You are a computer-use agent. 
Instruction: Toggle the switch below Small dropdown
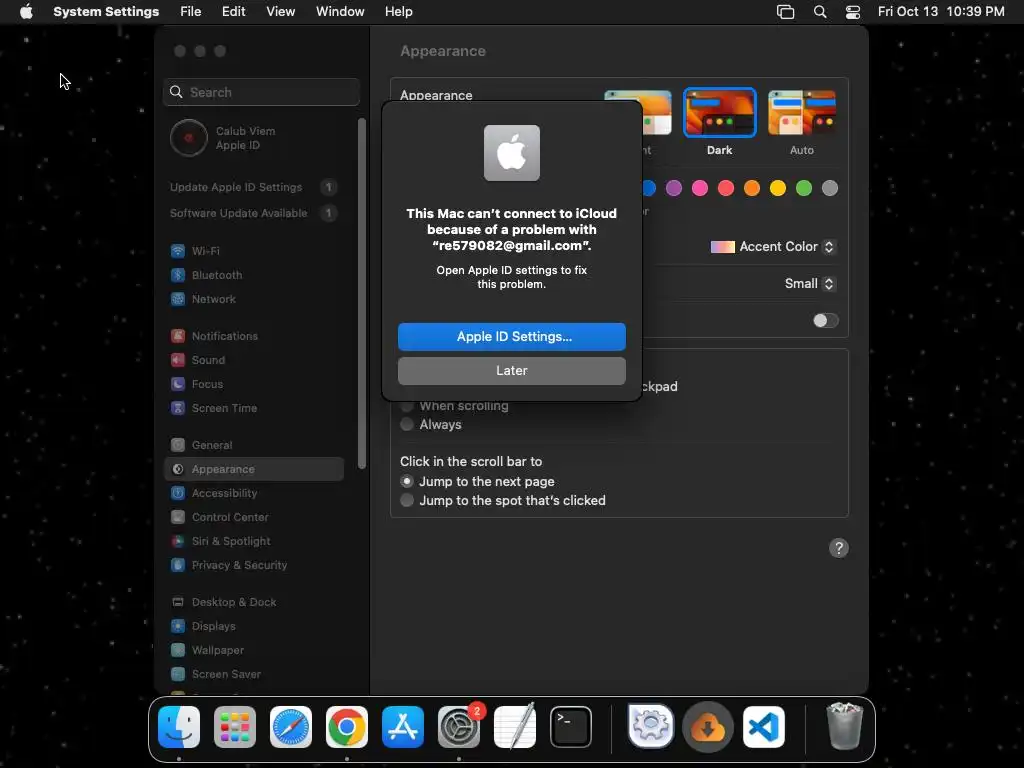tap(825, 321)
